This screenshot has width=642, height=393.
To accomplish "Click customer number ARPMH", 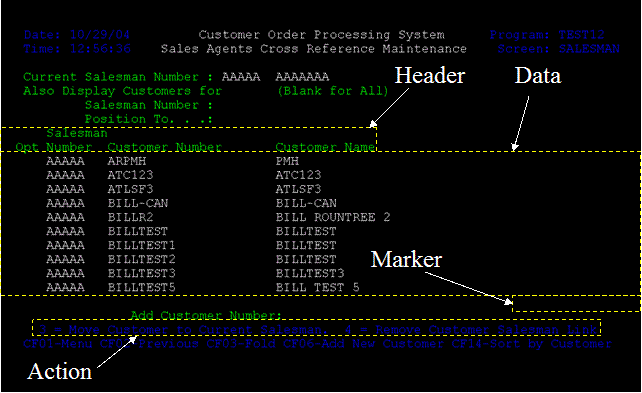I will pyautogui.click(x=127, y=161).
